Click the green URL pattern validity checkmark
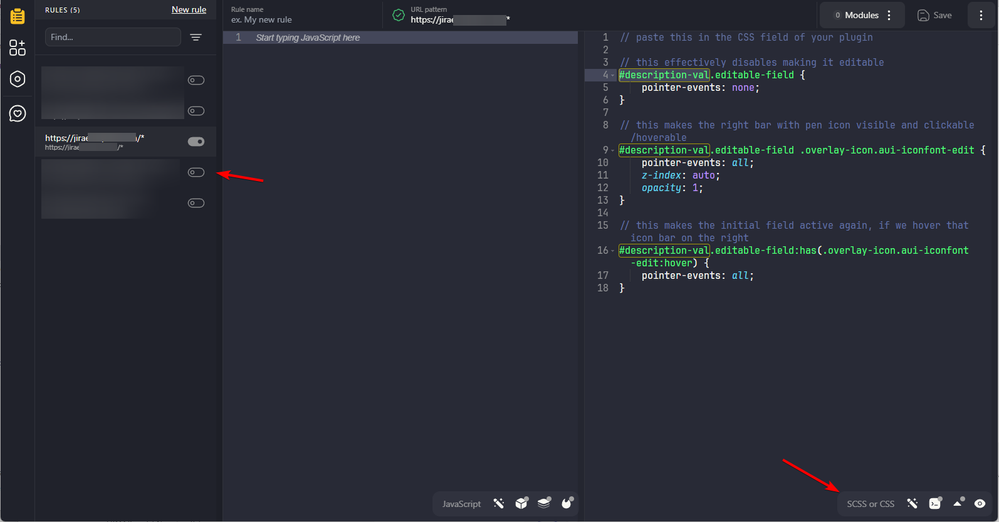The image size is (999, 522). coord(398,15)
